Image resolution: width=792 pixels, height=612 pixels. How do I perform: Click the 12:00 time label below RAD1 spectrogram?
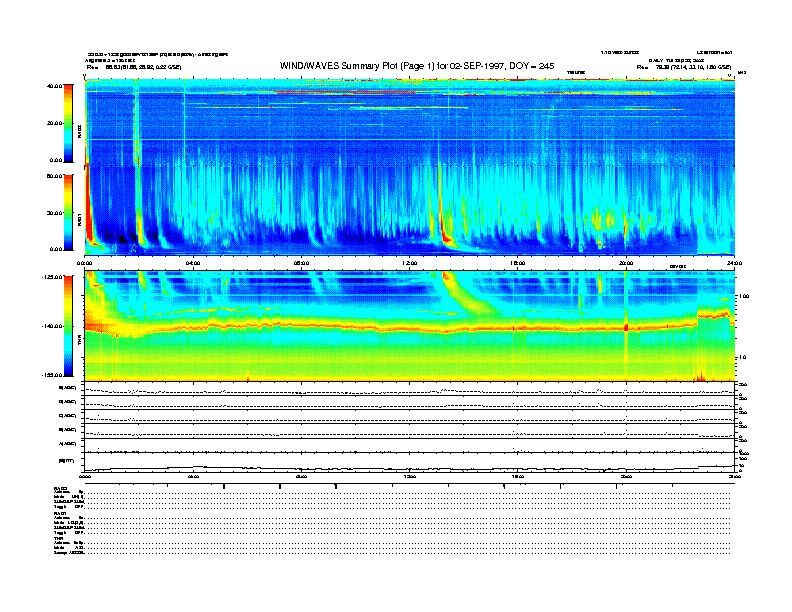click(x=410, y=263)
